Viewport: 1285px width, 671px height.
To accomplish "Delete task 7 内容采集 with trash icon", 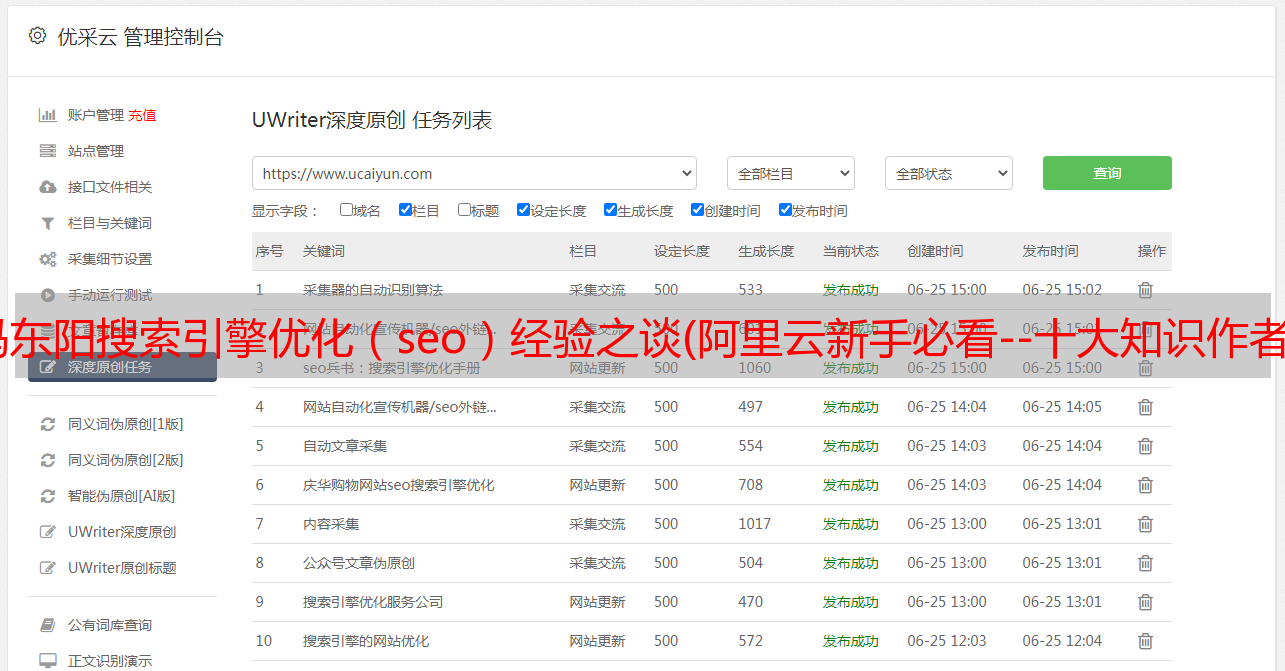I will click(x=1146, y=524).
